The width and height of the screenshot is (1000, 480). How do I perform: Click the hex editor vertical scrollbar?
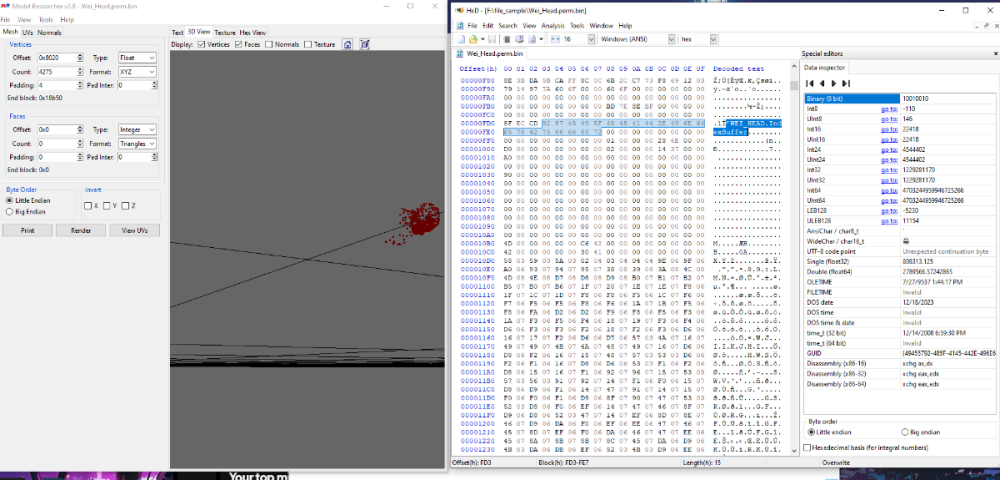(793, 250)
